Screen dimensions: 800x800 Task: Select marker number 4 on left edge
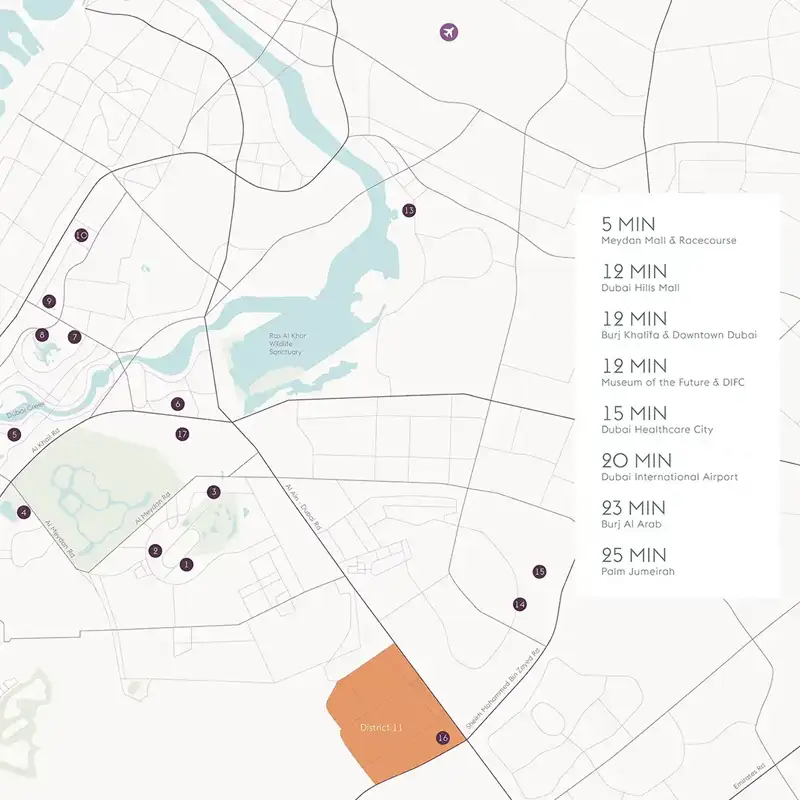(23, 512)
